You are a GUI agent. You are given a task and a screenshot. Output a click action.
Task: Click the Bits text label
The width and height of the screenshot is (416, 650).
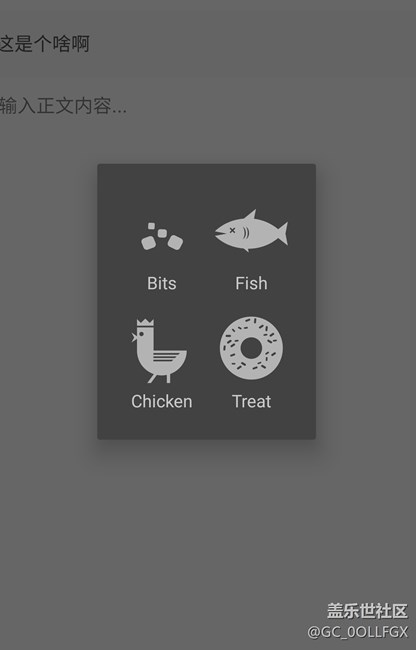(x=162, y=284)
